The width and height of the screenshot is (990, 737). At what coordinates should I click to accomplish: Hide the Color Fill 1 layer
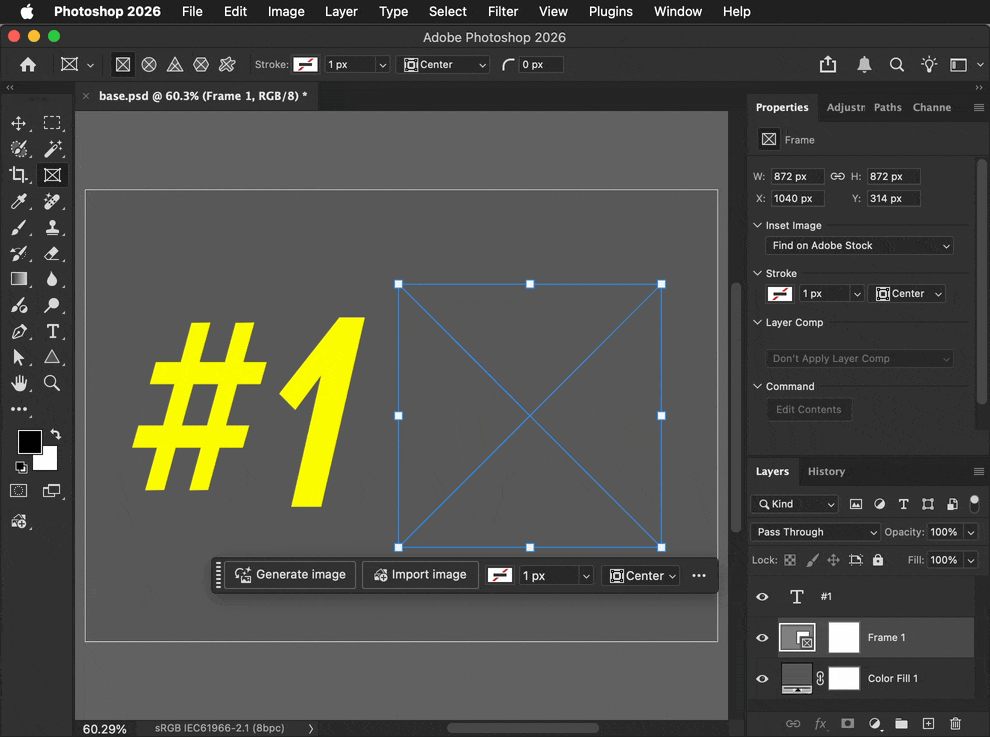click(x=762, y=679)
